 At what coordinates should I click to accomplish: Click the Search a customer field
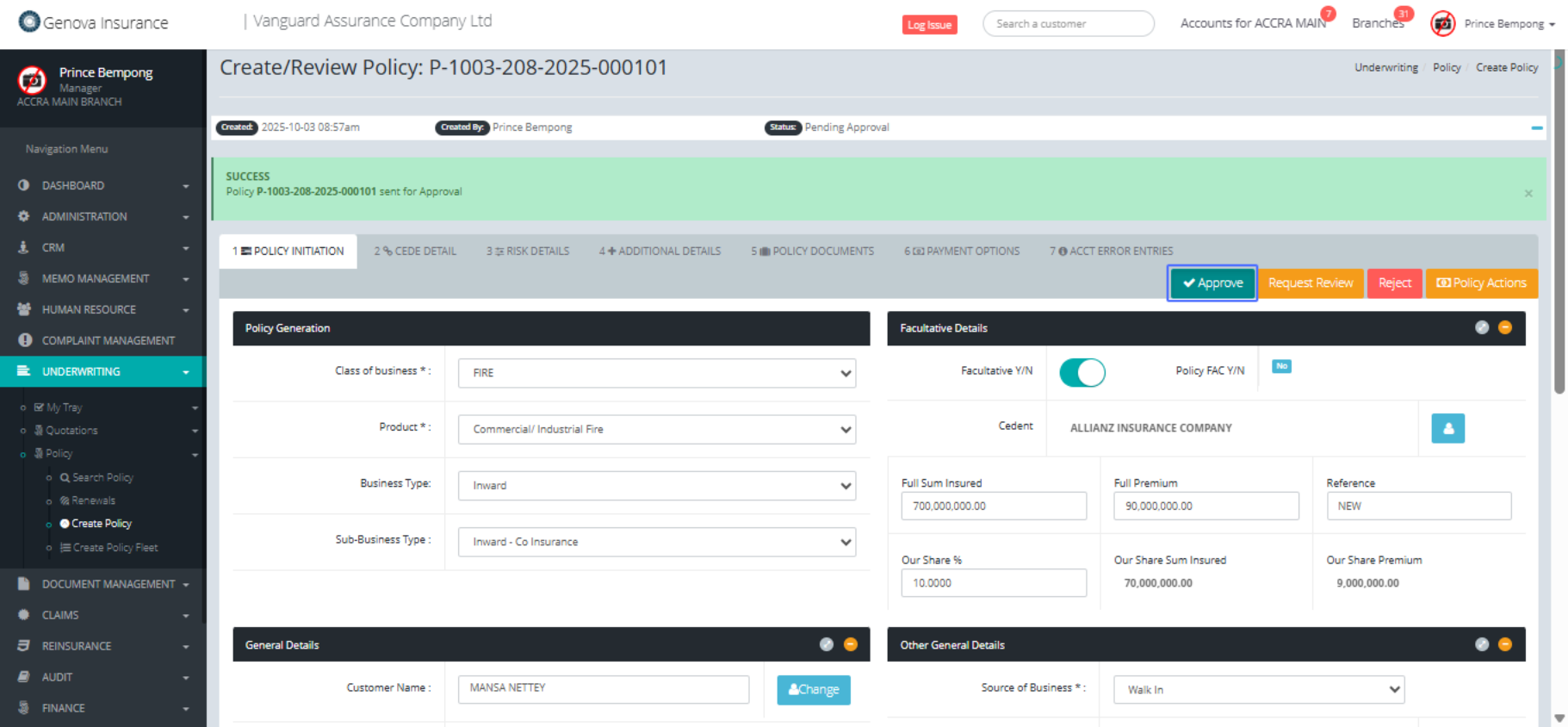pos(1068,24)
